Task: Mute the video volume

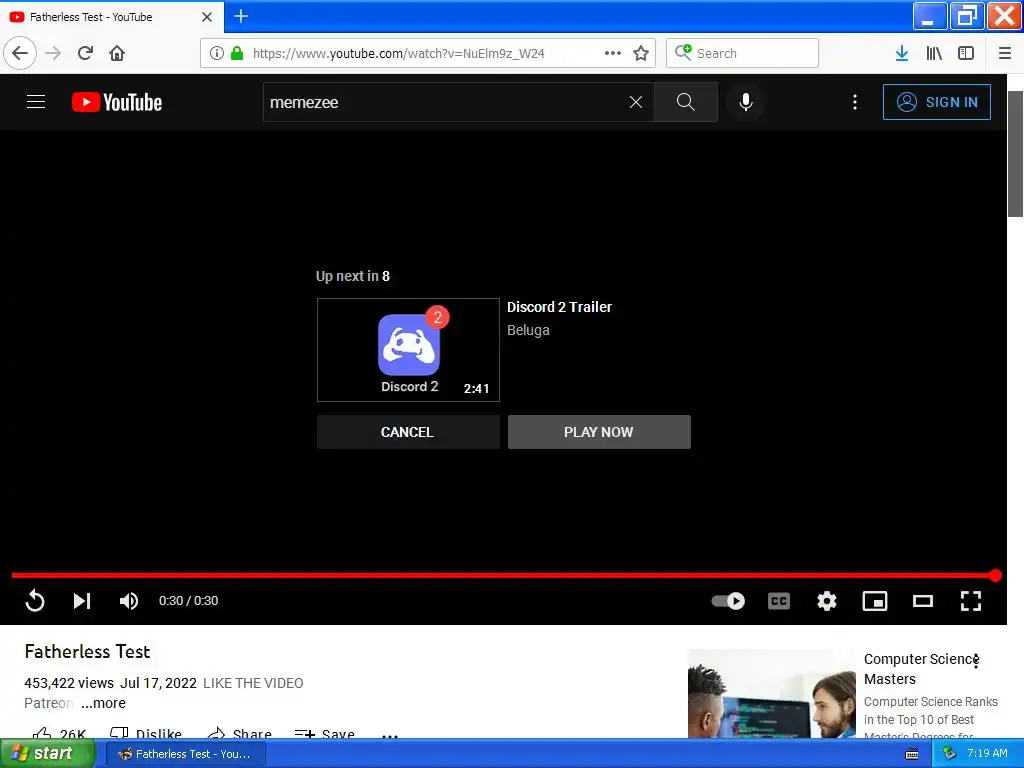Action: pos(129,601)
